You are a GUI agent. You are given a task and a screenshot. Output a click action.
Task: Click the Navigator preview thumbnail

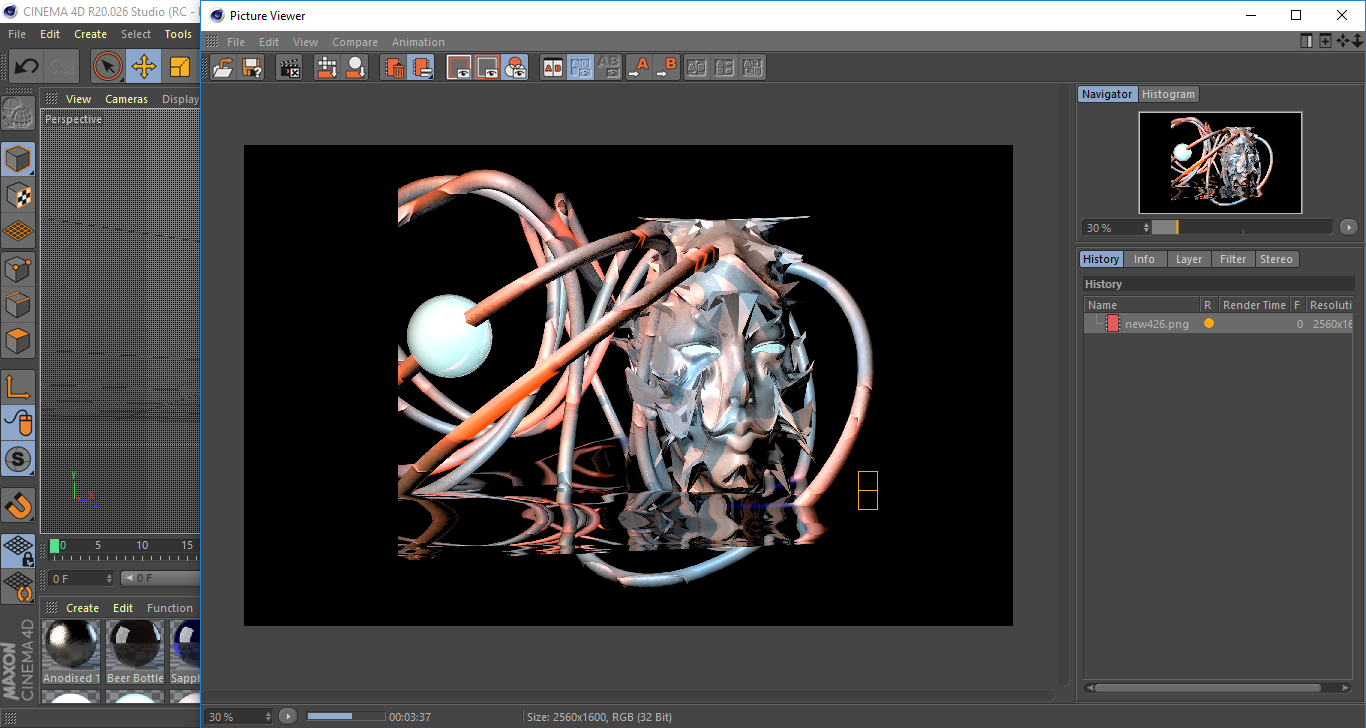tap(1220, 162)
